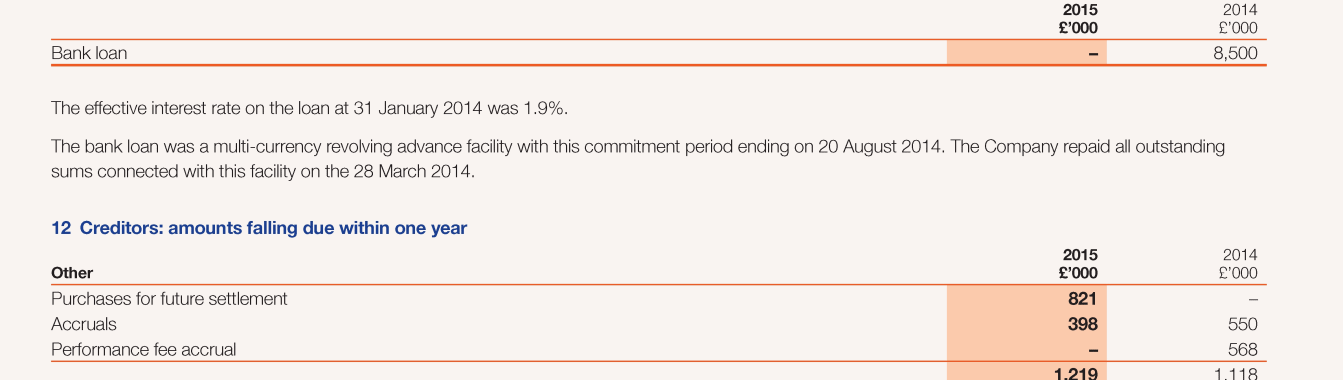Viewport: 1343px width, 380px height.
Task: Click the effective interest rate sentence
Action: [316, 108]
